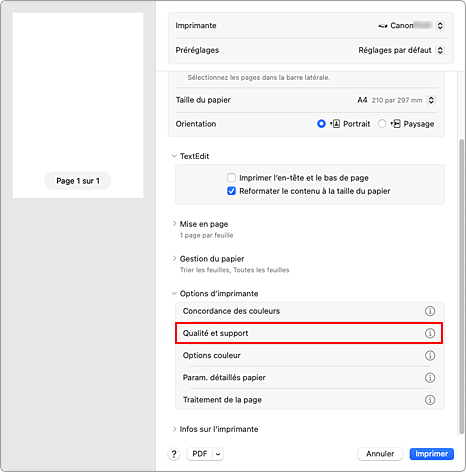Click '1 page par feuille' text
The image size is (466, 472).
coord(206,235)
